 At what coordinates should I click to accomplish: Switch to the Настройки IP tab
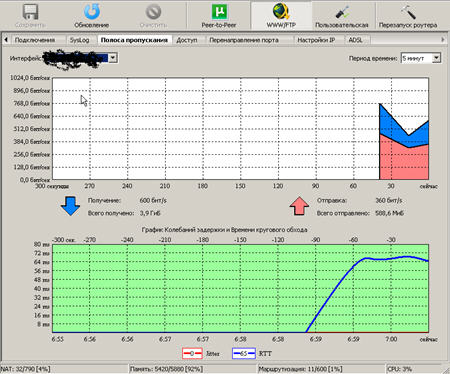click(x=316, y=40)
